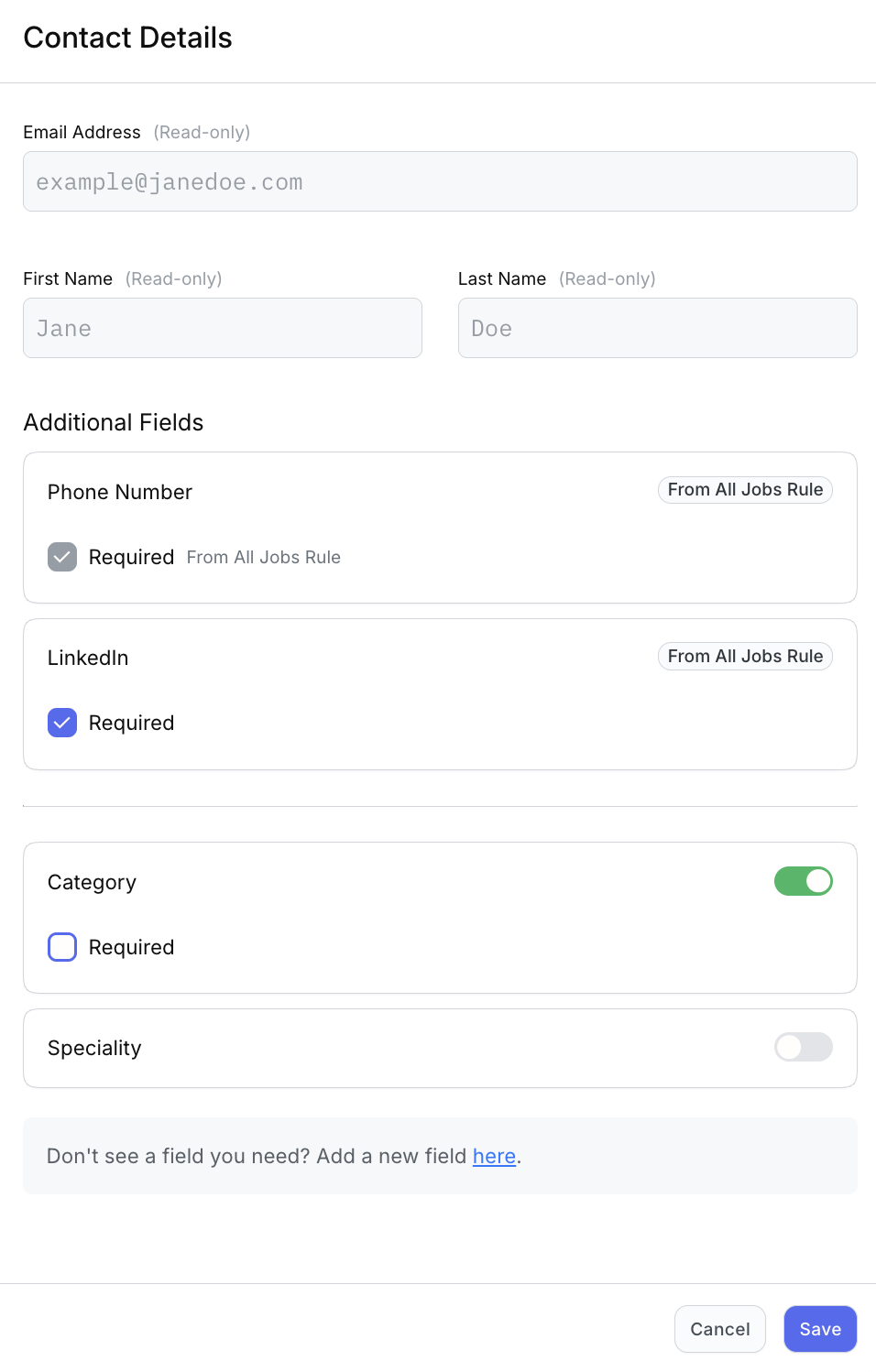Click the Additional Fields section heading
This screenshot has height=1372, width=876.
tap(114, 422)
